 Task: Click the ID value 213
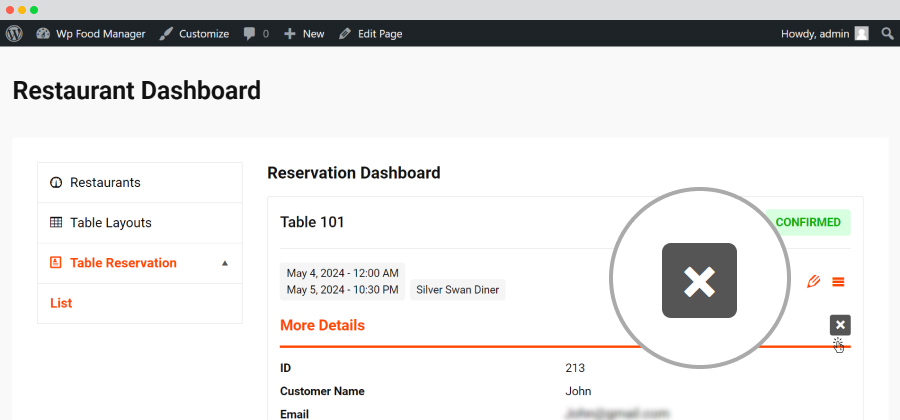(x=575, y=368)
